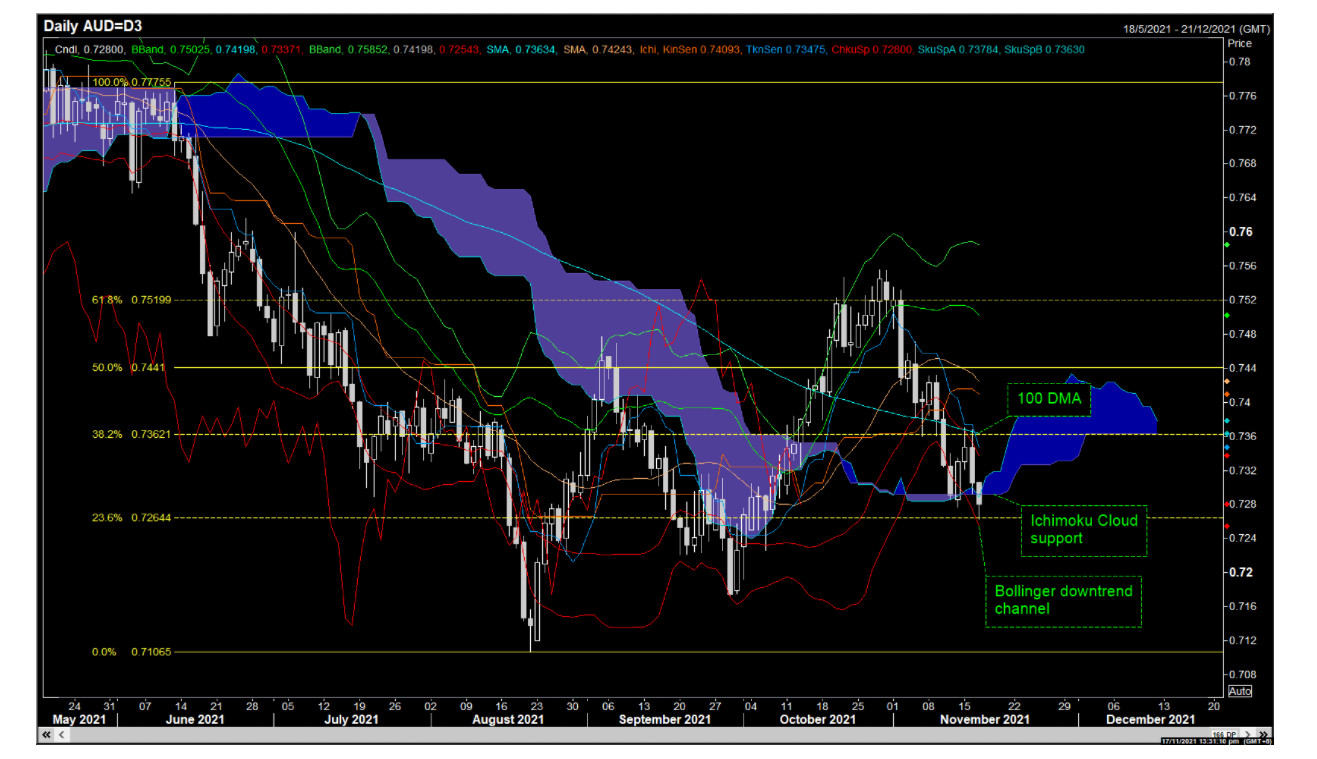Select the second BBand 0.75852 legend entry
This screenshot has width=1317, height=759.
[348, 49]
